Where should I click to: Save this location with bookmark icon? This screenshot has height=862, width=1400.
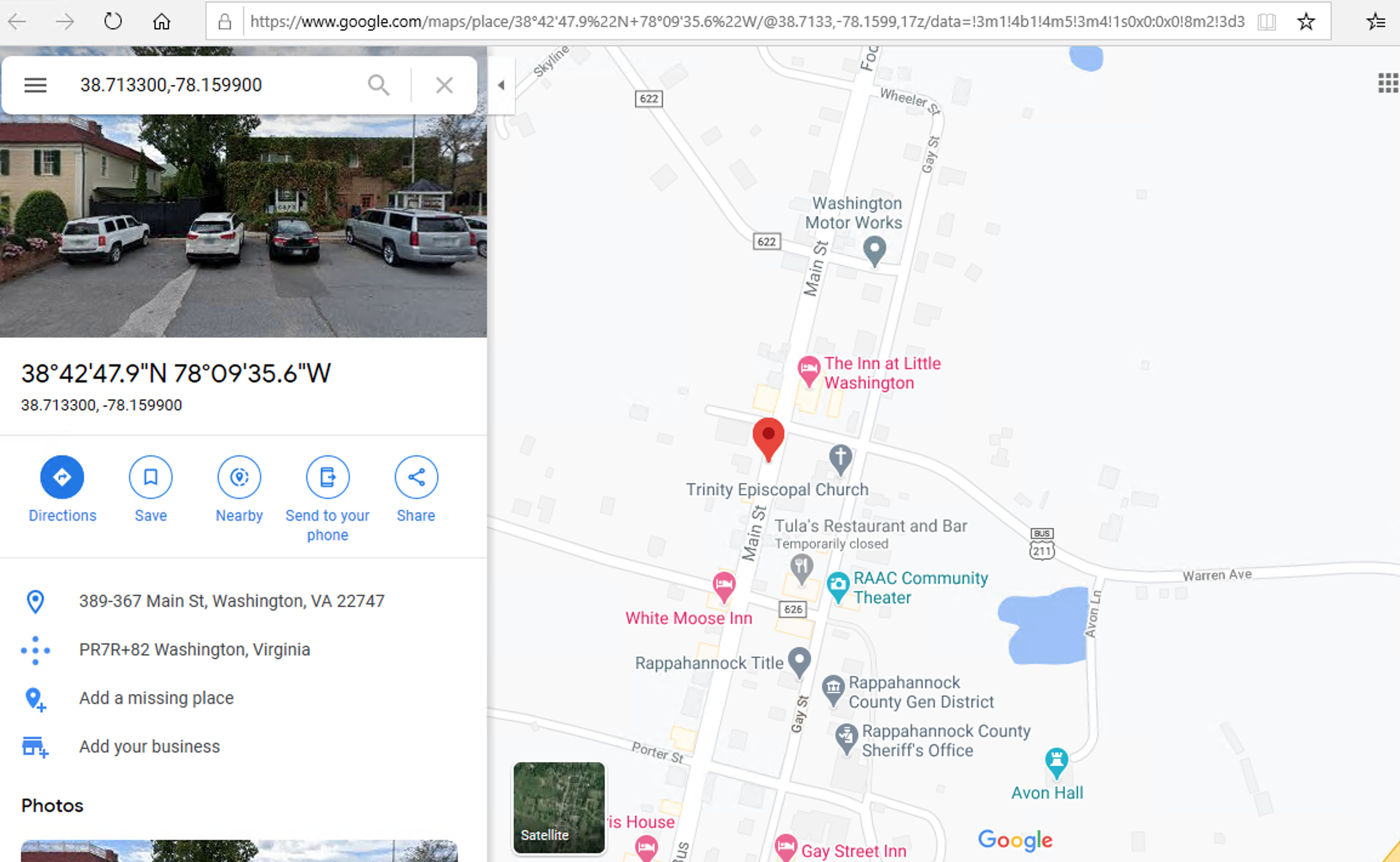(x=151, y=477)
